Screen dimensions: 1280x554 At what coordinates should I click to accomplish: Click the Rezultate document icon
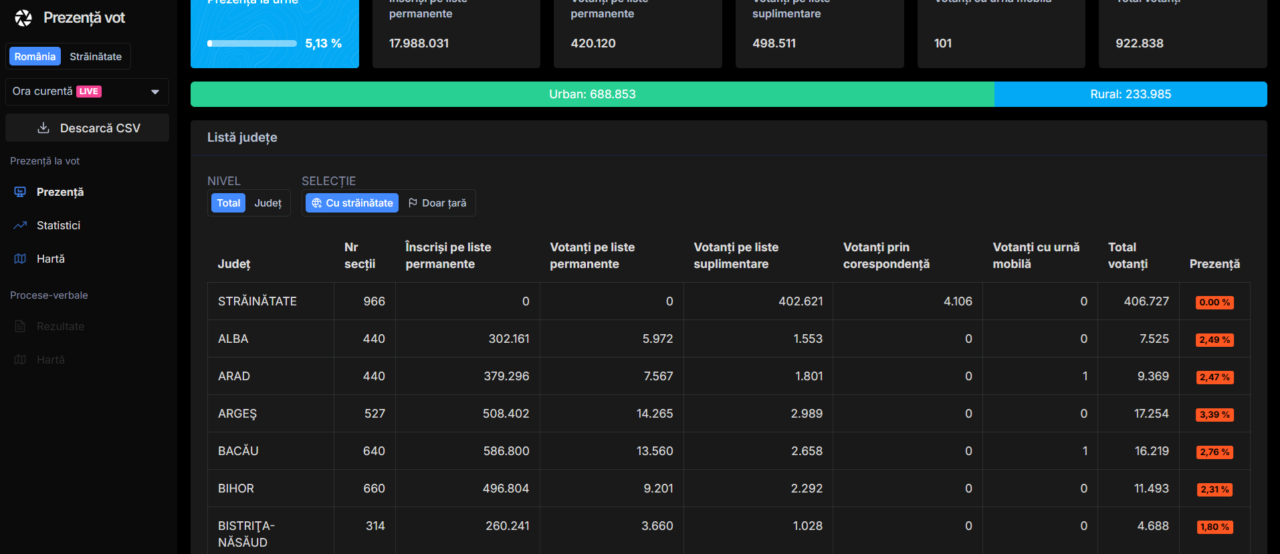pos(20,326)
